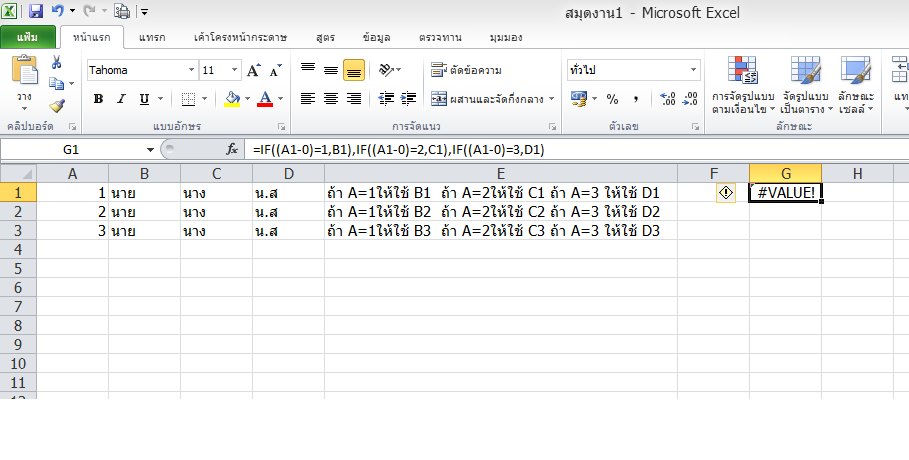Viewport: 909px width, 460px height.
Task: Open Conditional Formatting การจัดรูปแบบตามเงื่อนไข
Action: [743, 85]
